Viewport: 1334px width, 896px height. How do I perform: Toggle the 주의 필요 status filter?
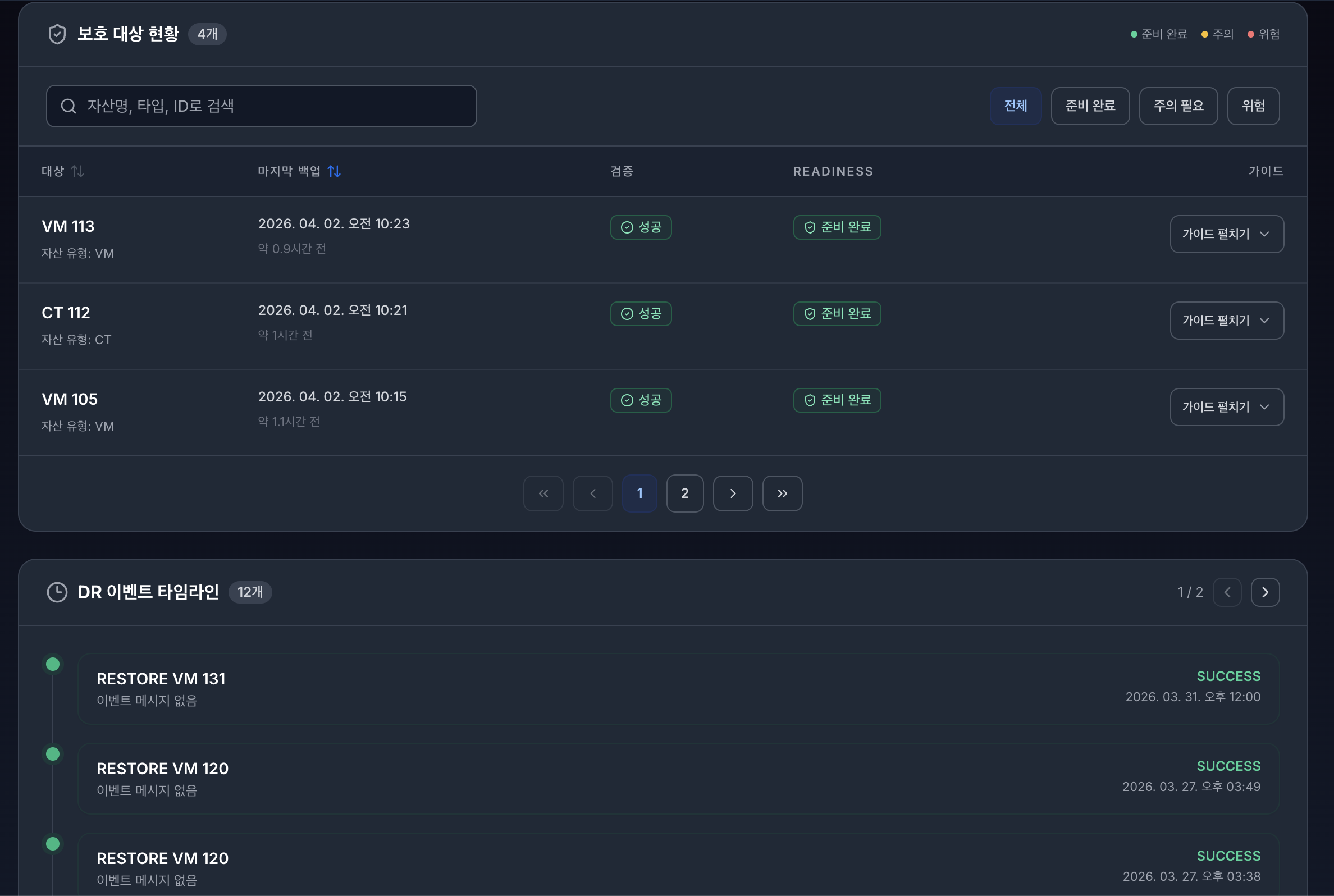(1178, 106)
